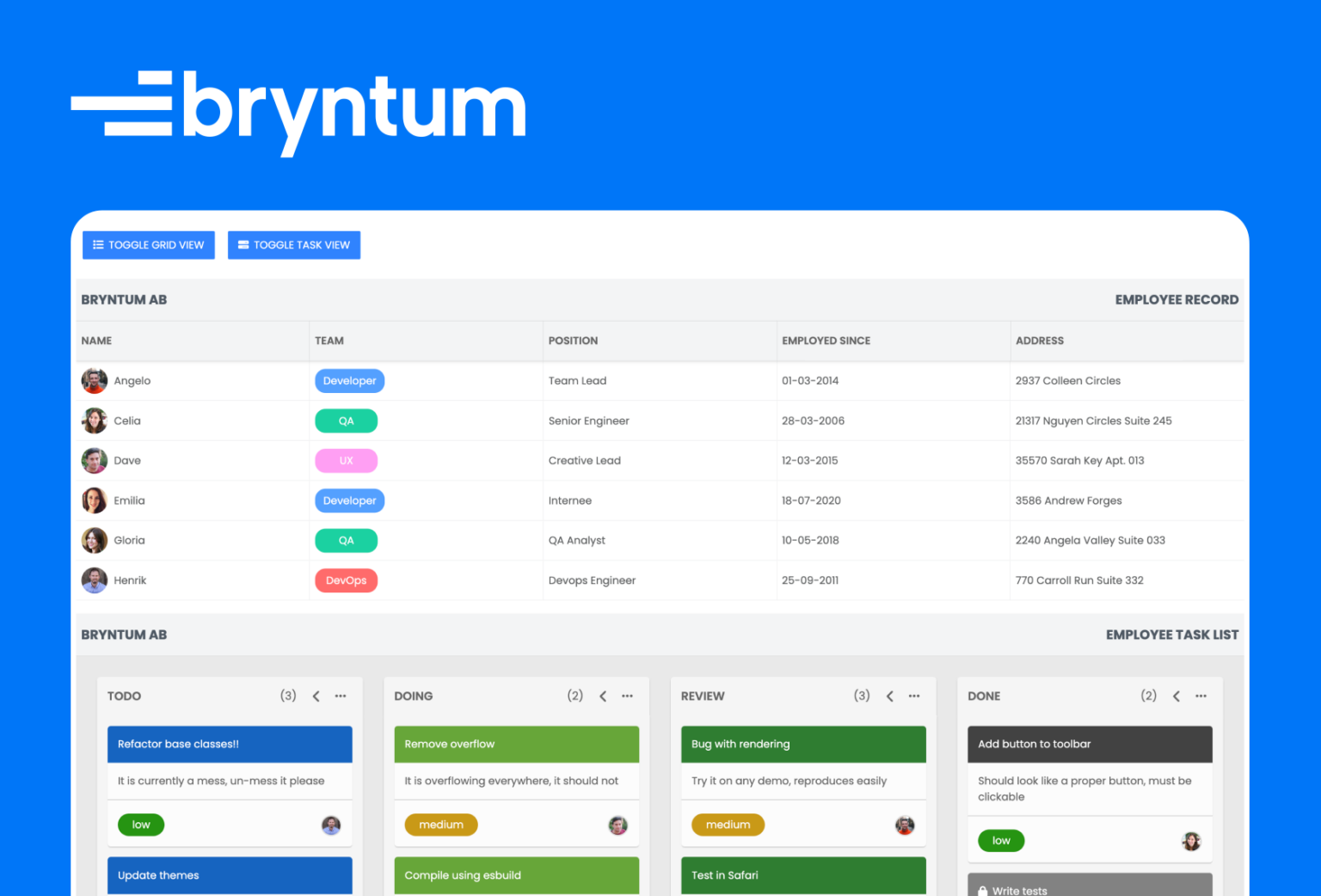This screenshot has height=896, width=1321.
Task: Click the medium priority badge on Remove overflow
Action: point(440,825)
